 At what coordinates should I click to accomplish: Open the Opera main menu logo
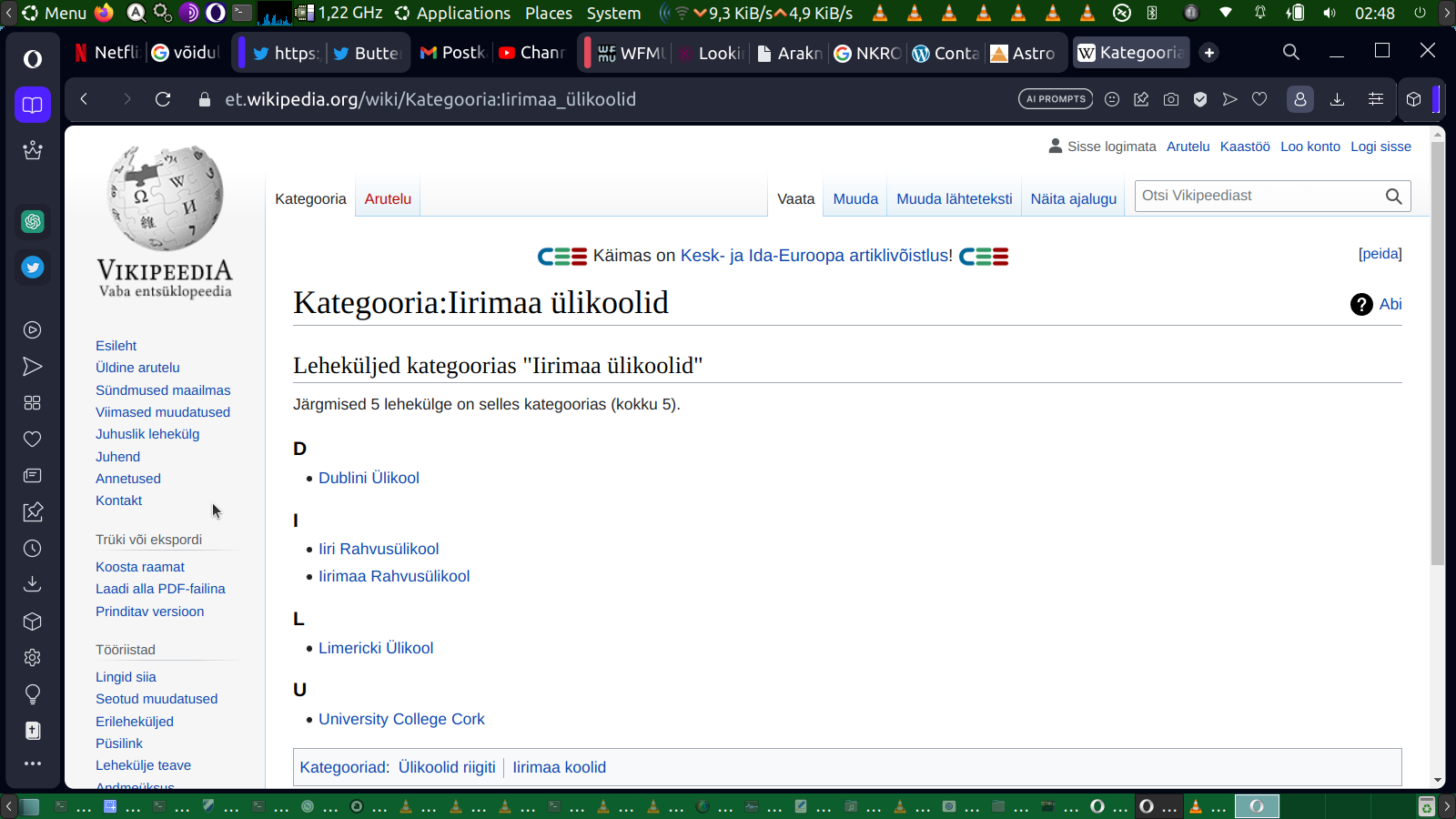coord(33,59)
